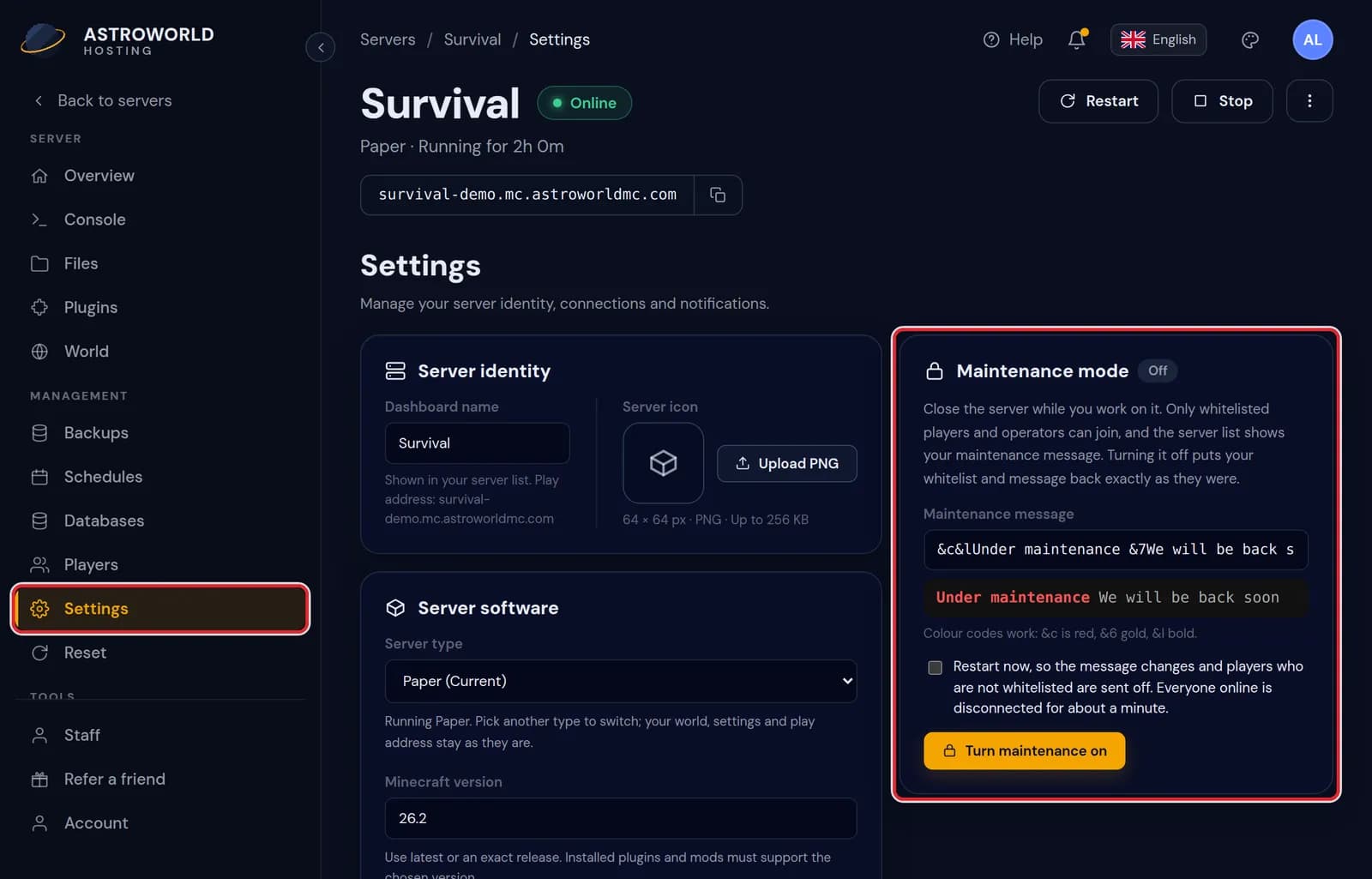The width and height of the screenshot is (1372, 879).
Task: Open the Players page
Action: 160,564
